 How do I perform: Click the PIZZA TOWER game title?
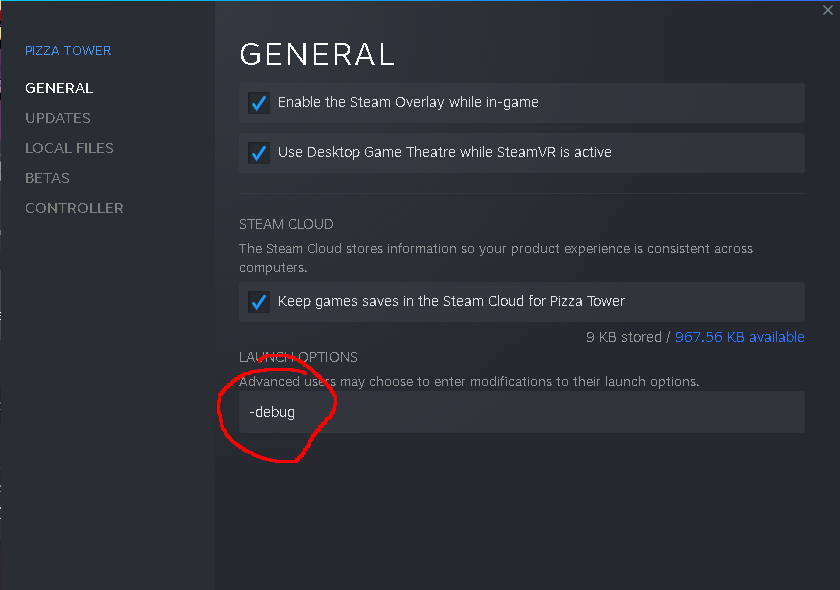[68, 50]
